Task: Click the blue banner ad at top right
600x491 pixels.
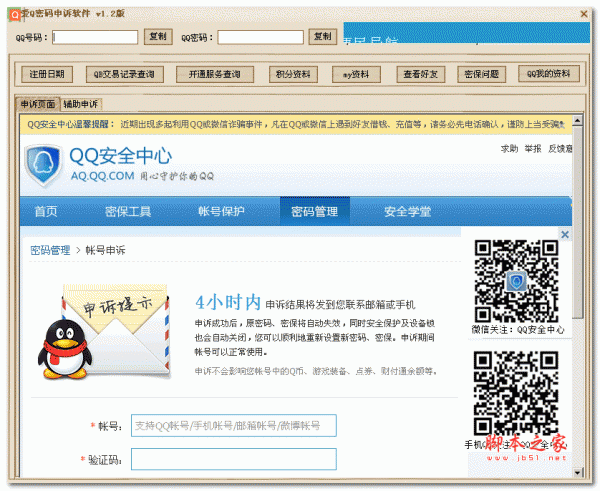Action: (x=466, y=33)
